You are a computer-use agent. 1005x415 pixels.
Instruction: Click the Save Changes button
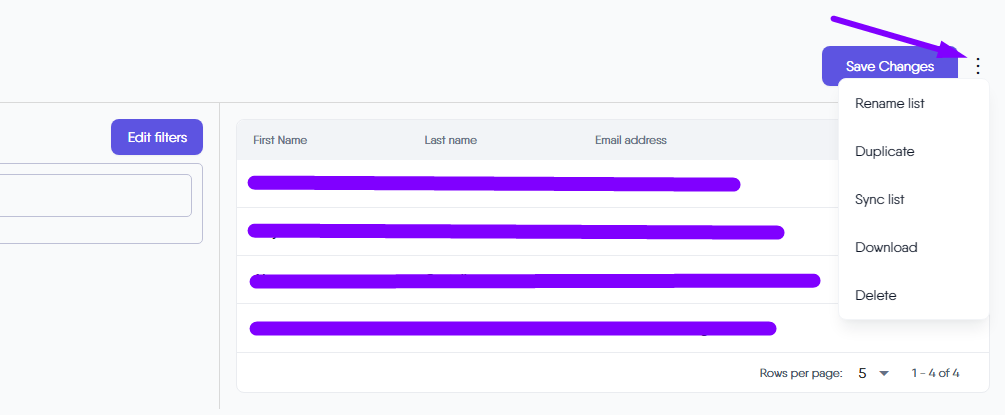pos(889,66)
